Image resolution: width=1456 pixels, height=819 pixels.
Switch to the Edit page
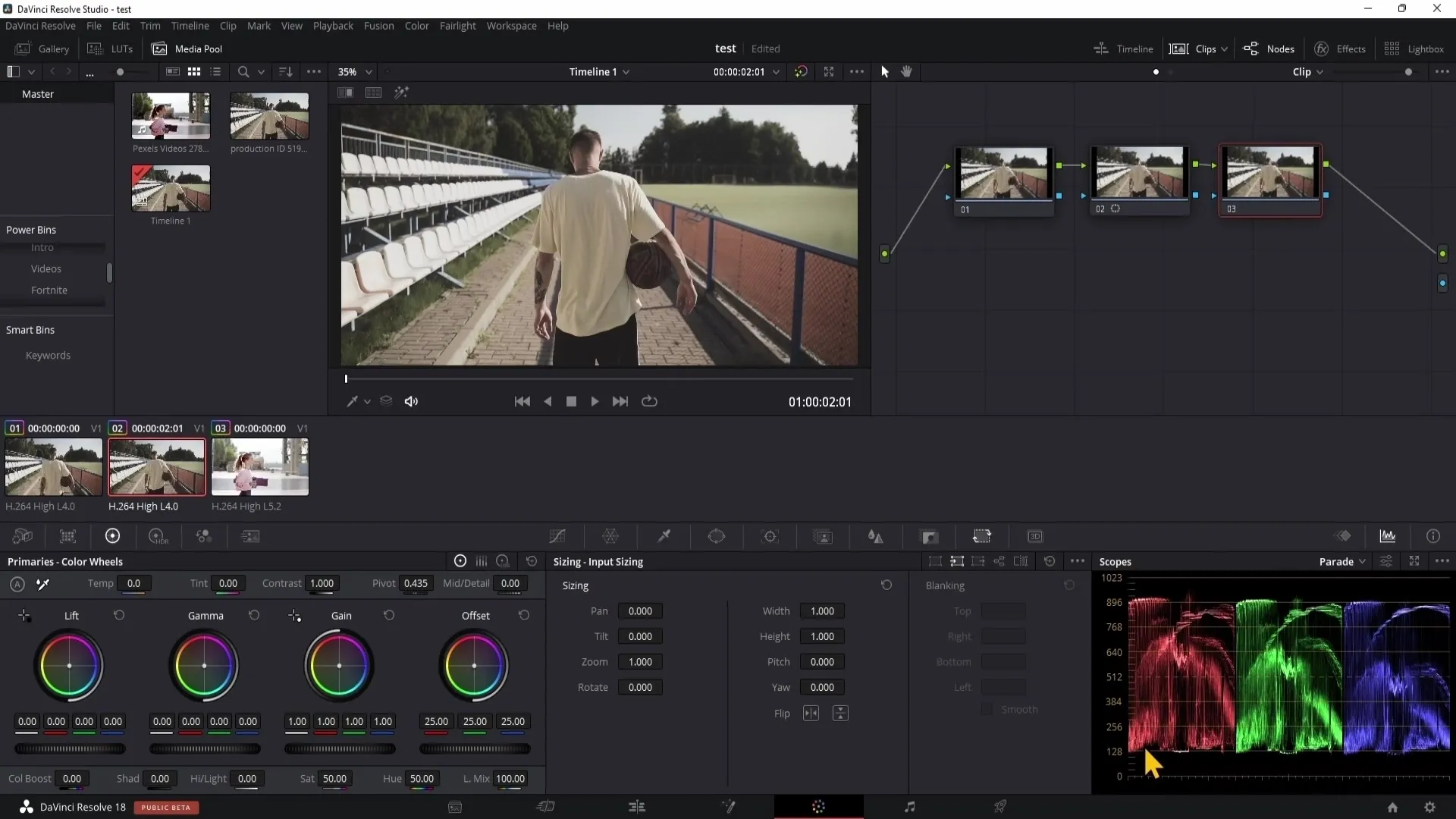tap(637, 807)
